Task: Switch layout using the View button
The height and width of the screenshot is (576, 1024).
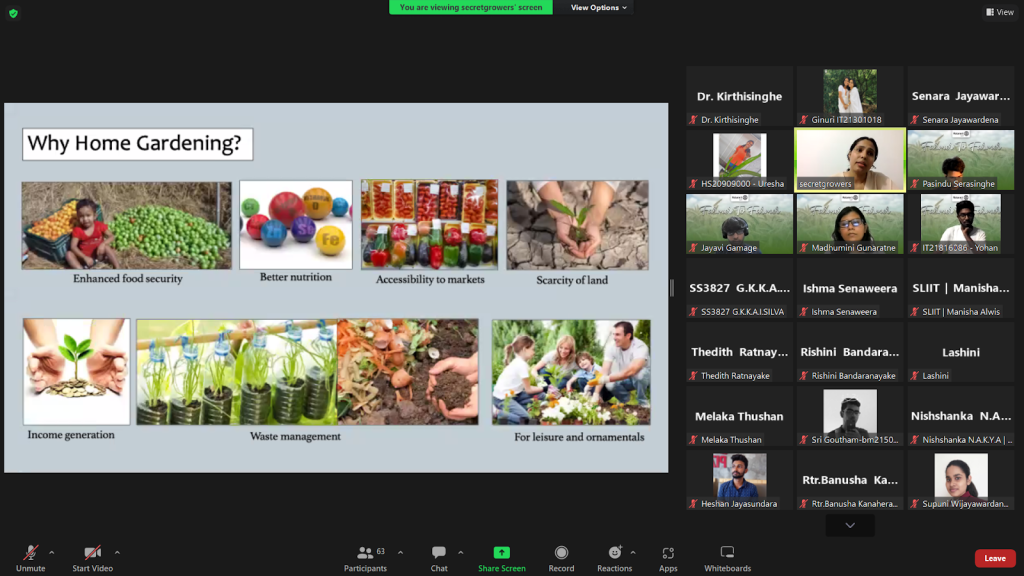Action: pyautogui.click(x=999, y=12)
